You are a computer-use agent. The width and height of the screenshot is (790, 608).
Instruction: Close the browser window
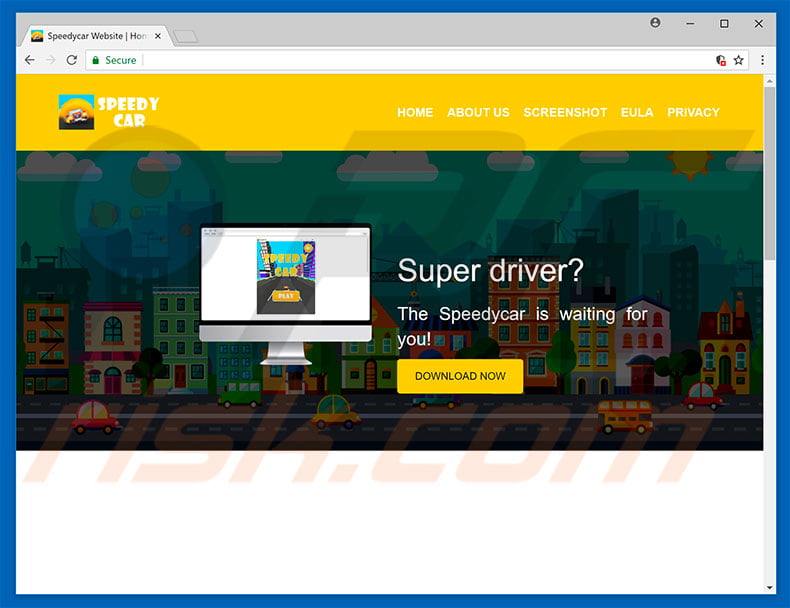758,24
